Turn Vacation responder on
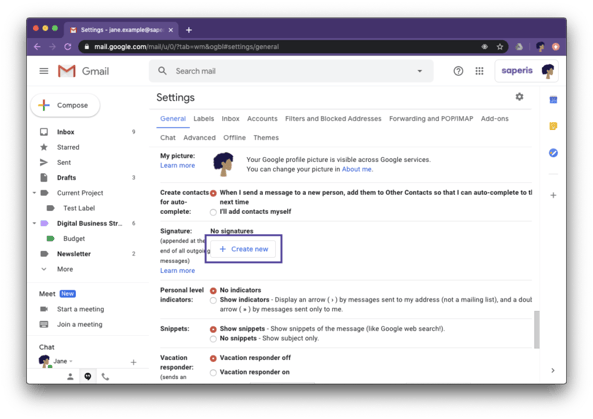The height and width of the screenshot is (419, 593). tap(213, 373)
